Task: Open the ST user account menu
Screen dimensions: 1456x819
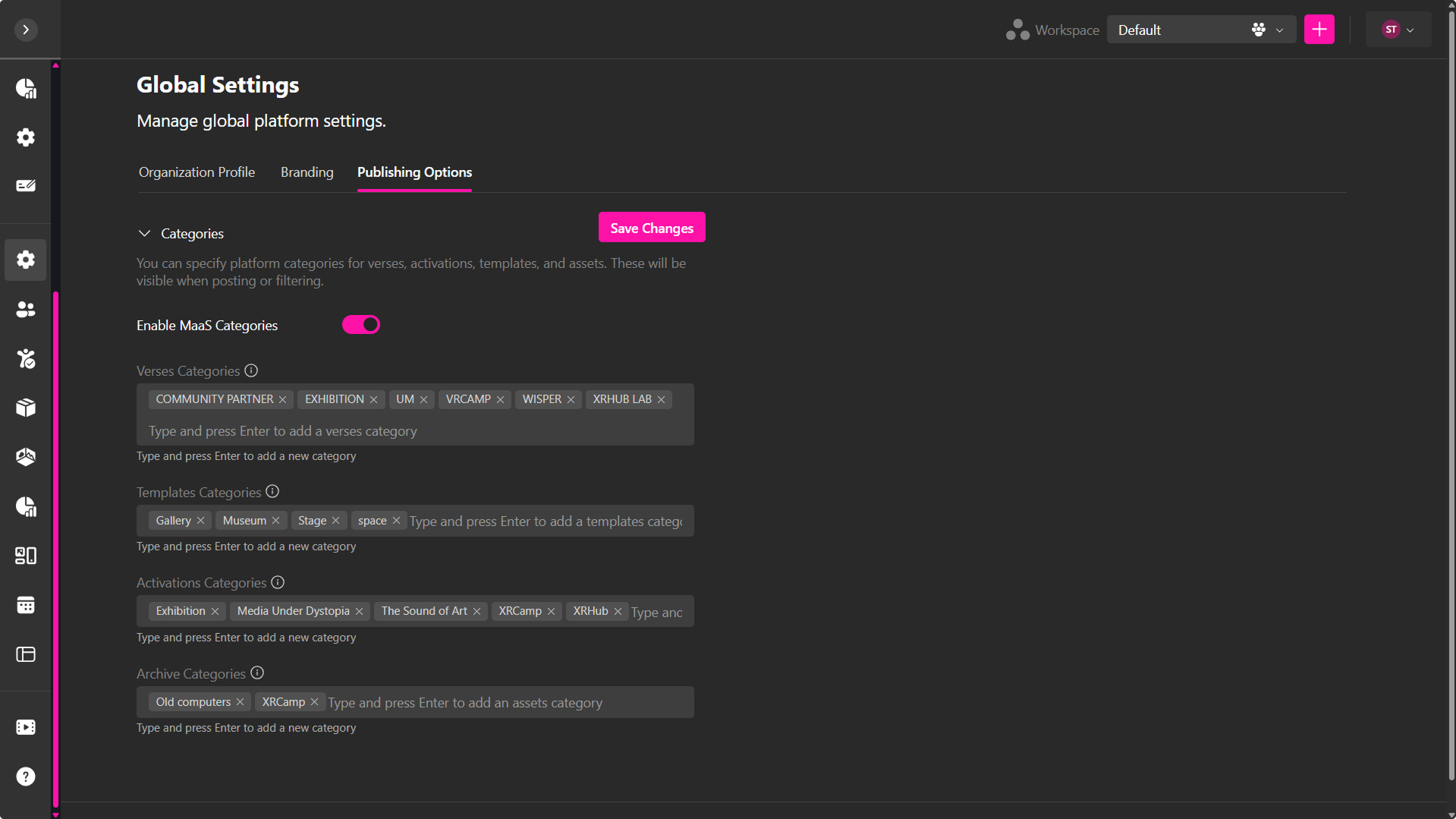Action: point(1398,30)
